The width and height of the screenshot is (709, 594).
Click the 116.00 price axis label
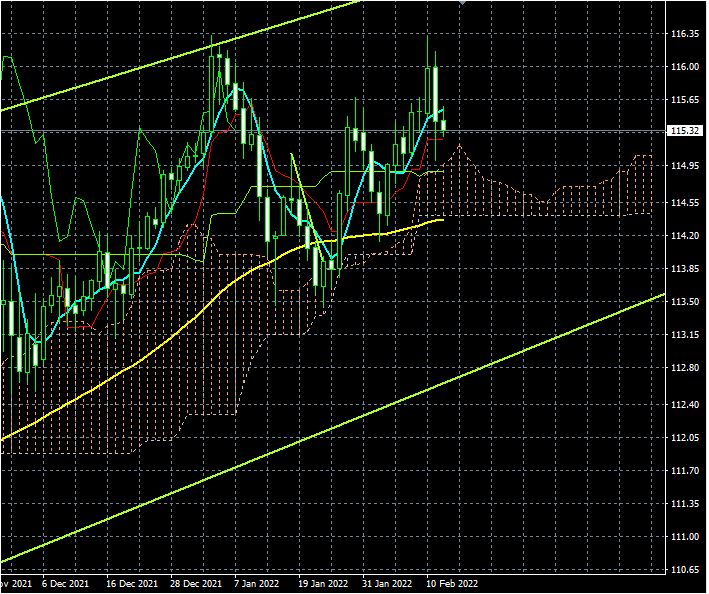click(x=685, y=67)
